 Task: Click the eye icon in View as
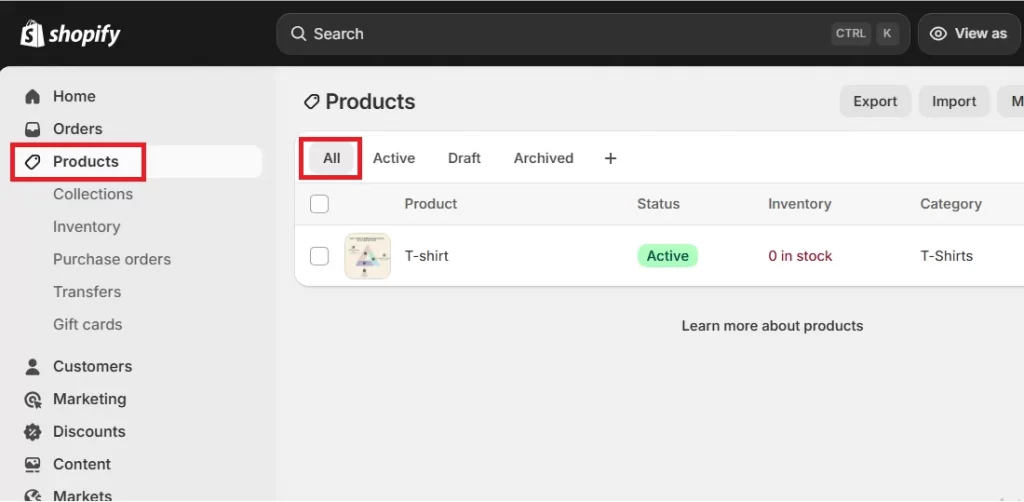click(x=938, y=34)
